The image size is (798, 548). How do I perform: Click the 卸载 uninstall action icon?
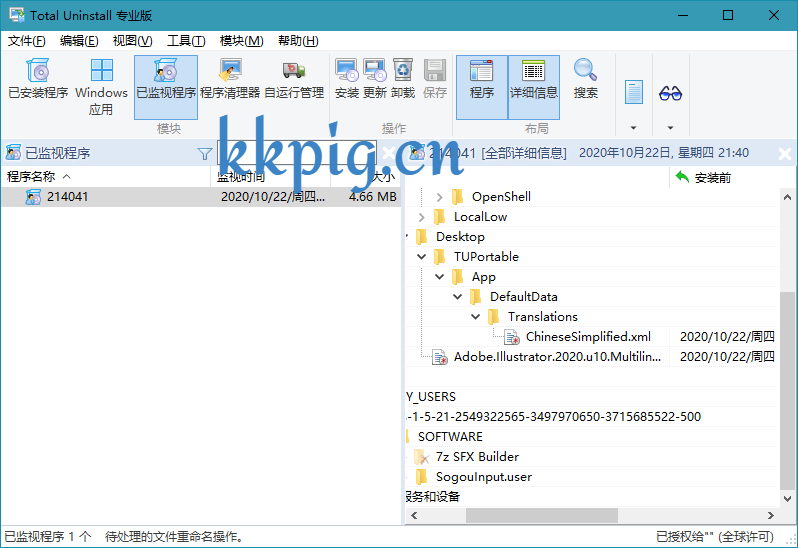(403, 79)
